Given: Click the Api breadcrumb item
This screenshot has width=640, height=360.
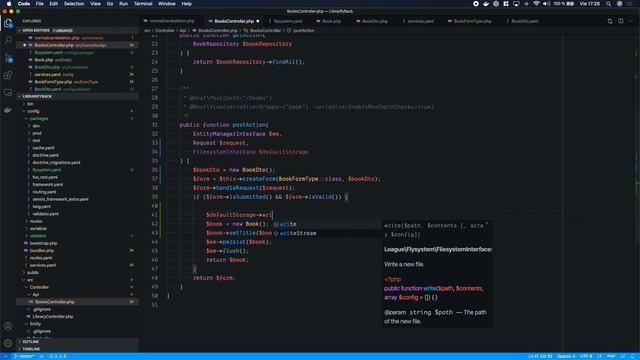Looking at the screenshot, I should pyautogui.click(x=183, y=31).
